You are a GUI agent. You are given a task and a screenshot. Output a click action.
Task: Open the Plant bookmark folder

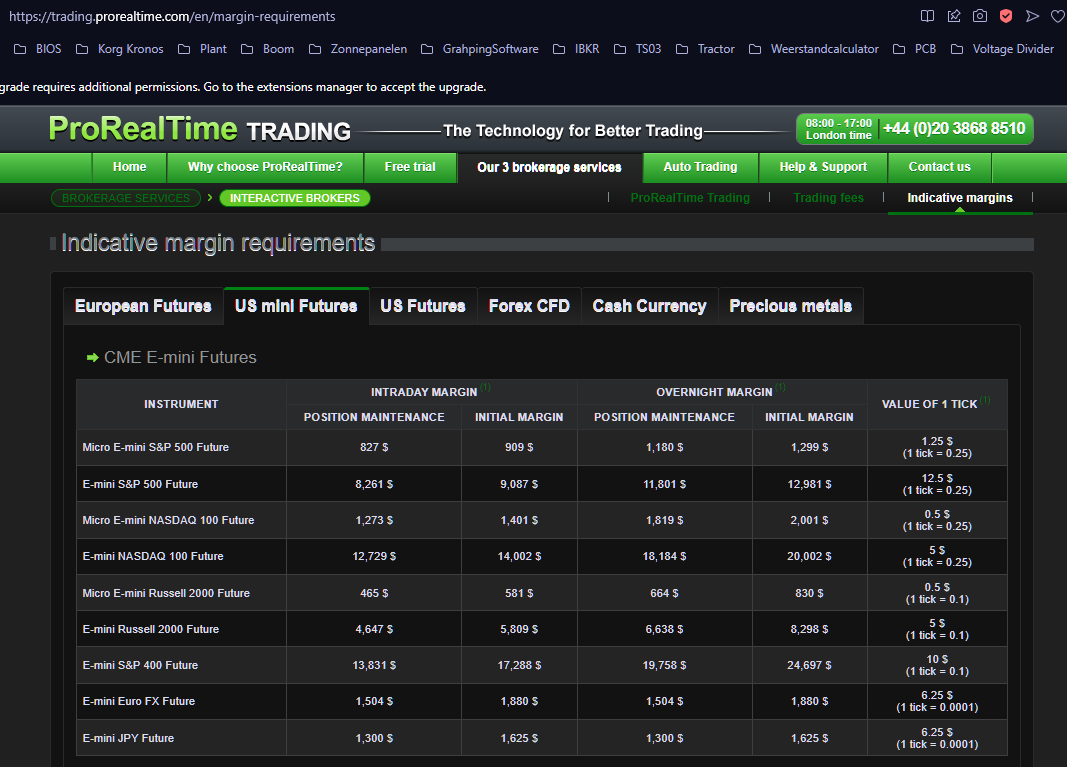pos(203,49)
